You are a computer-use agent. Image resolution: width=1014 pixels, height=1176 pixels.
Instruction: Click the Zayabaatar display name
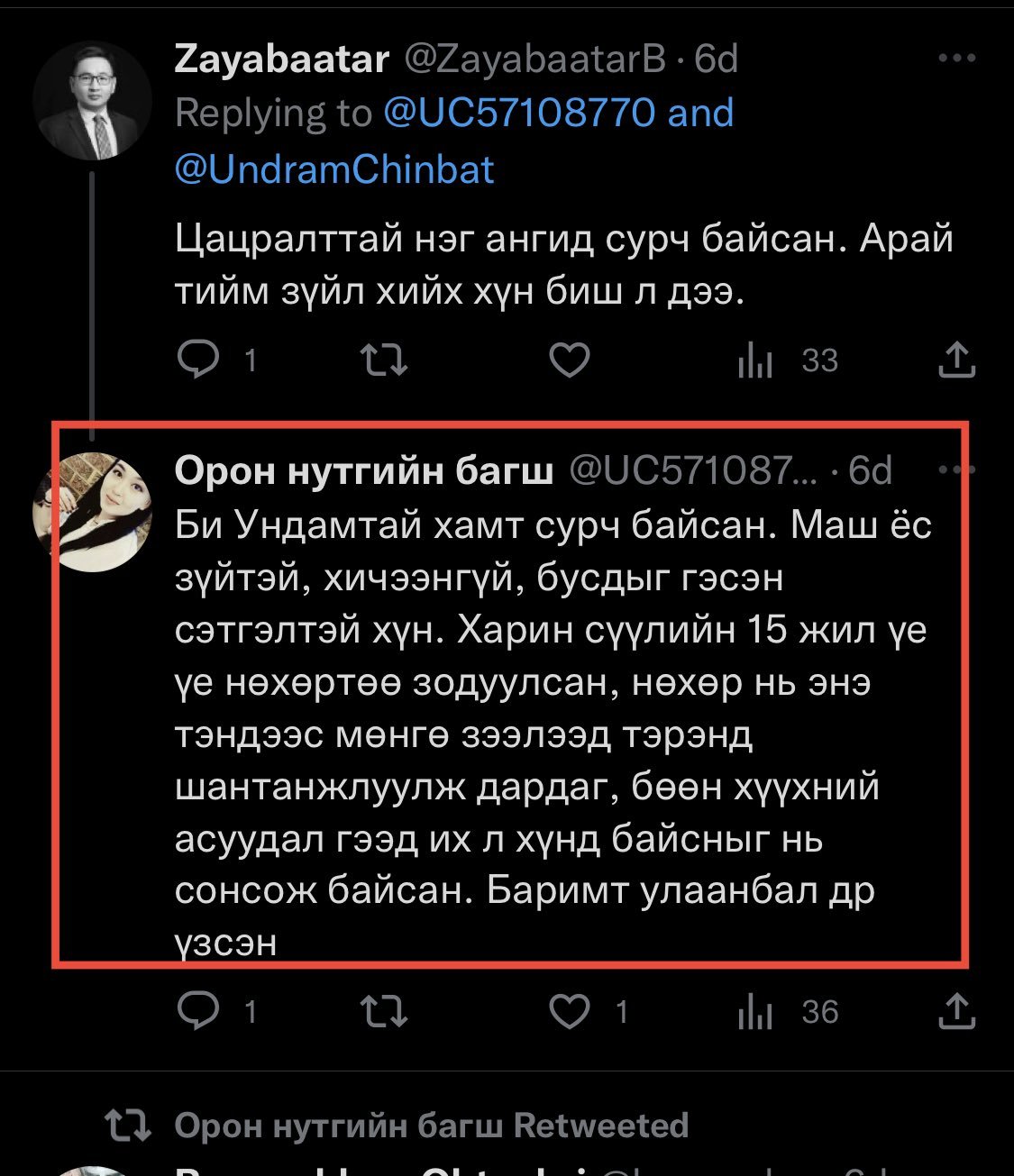tap(282, 59)
